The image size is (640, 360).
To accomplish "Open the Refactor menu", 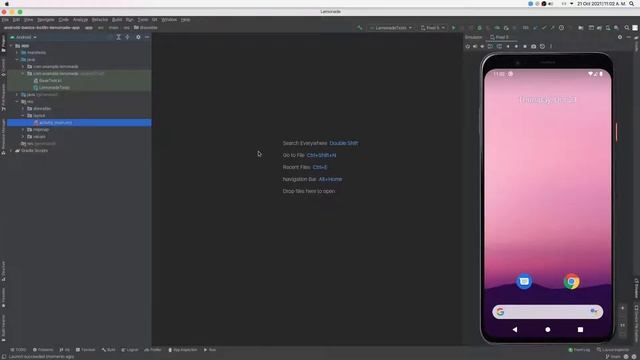I will [100, 20].
